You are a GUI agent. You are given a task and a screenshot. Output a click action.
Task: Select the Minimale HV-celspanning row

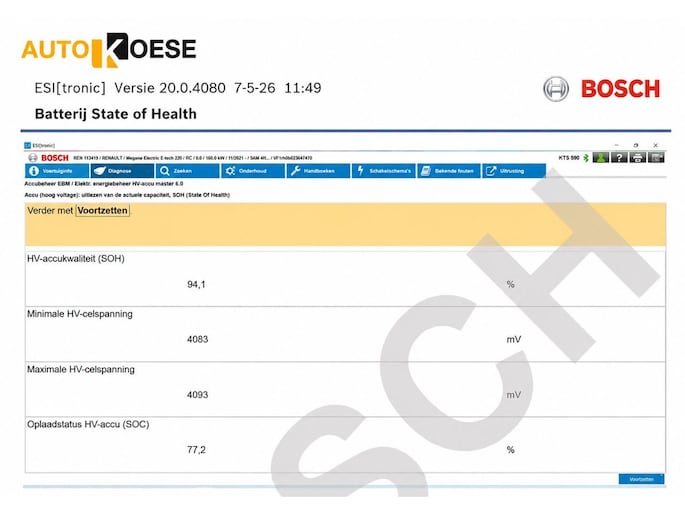(x=345, y=334)
